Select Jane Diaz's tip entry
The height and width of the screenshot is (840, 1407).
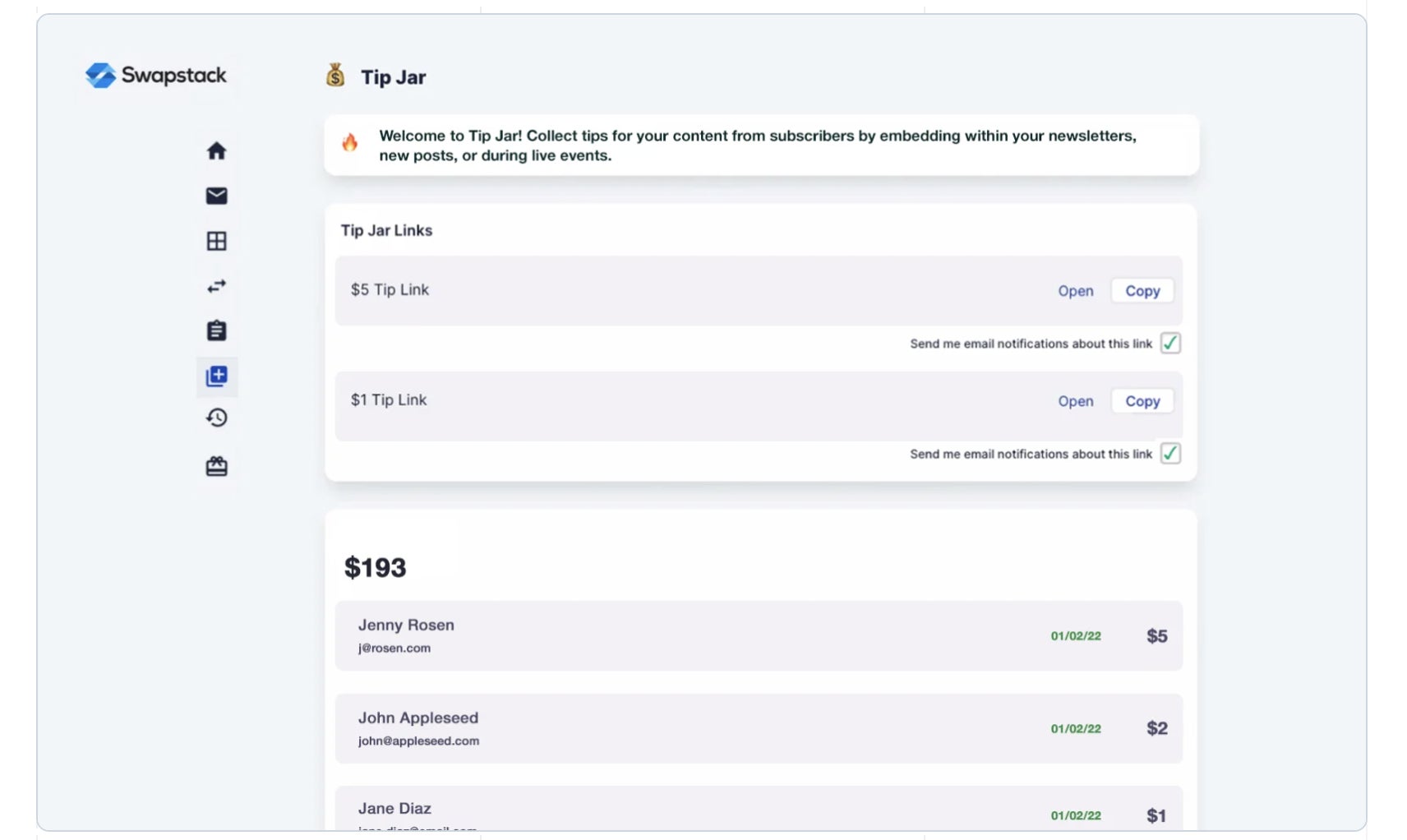758,812
